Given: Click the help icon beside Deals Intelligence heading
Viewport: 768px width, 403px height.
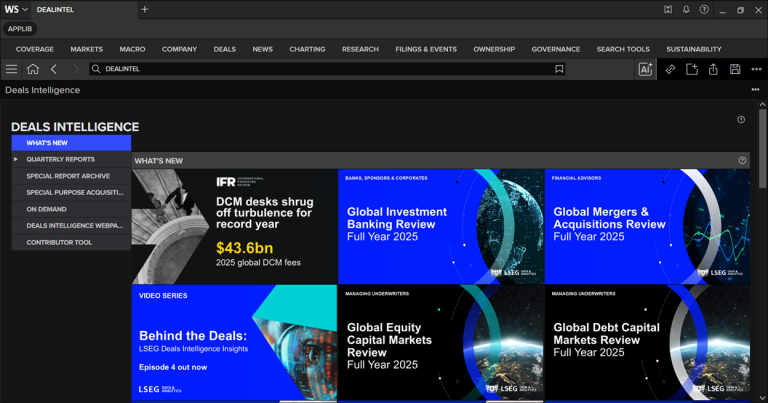Looking at the screenshot, I should (741, 119).
